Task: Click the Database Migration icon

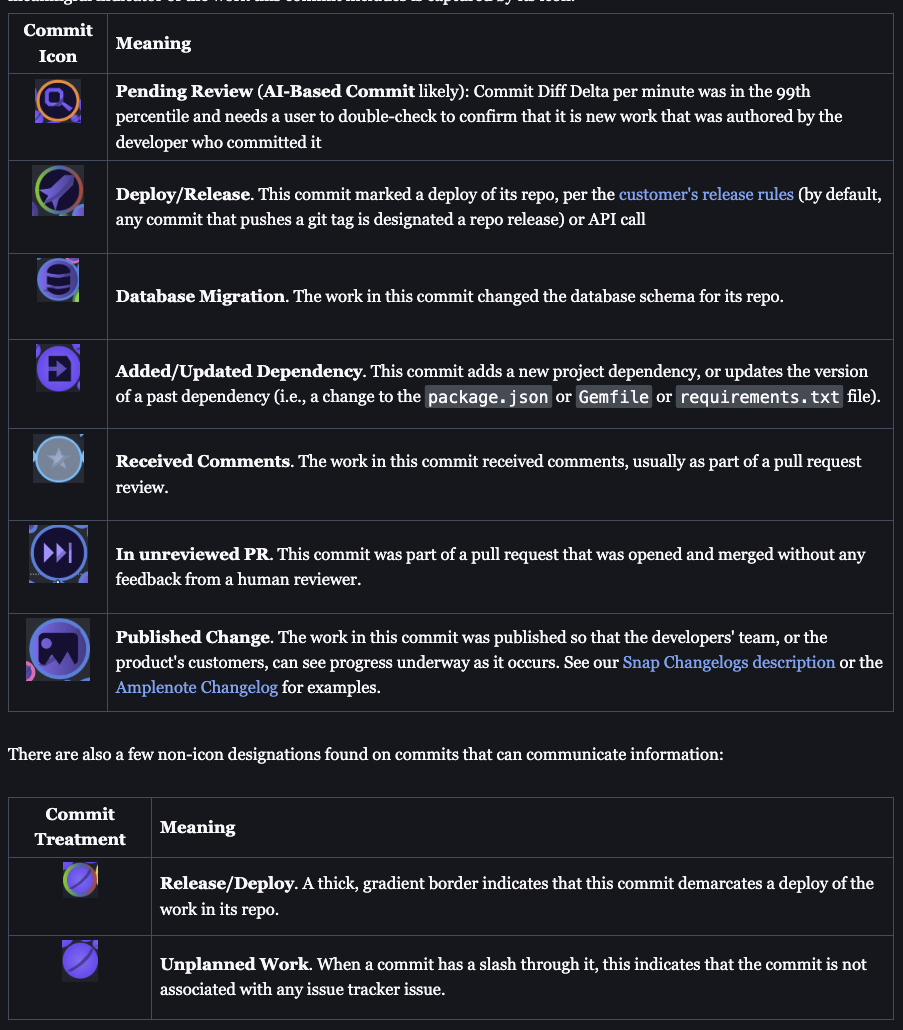Action: pyautogui.click(x=57, y=280)
